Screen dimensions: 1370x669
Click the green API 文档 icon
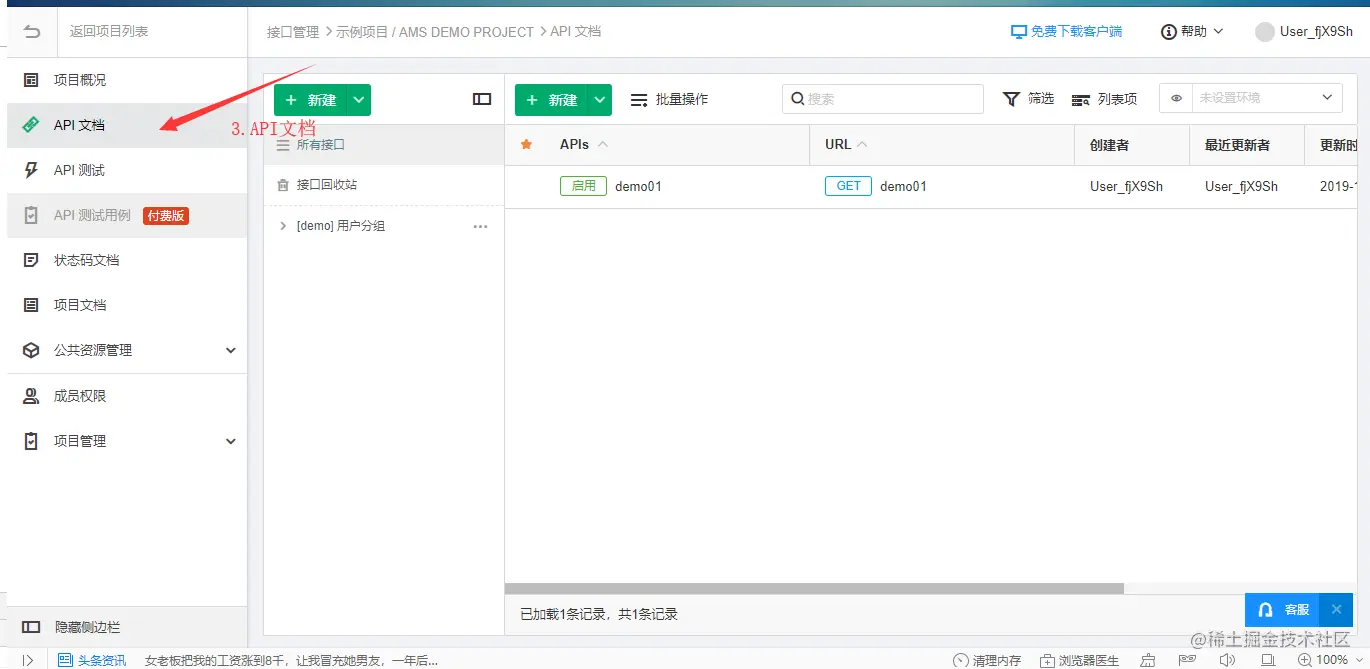coord(31,125)
